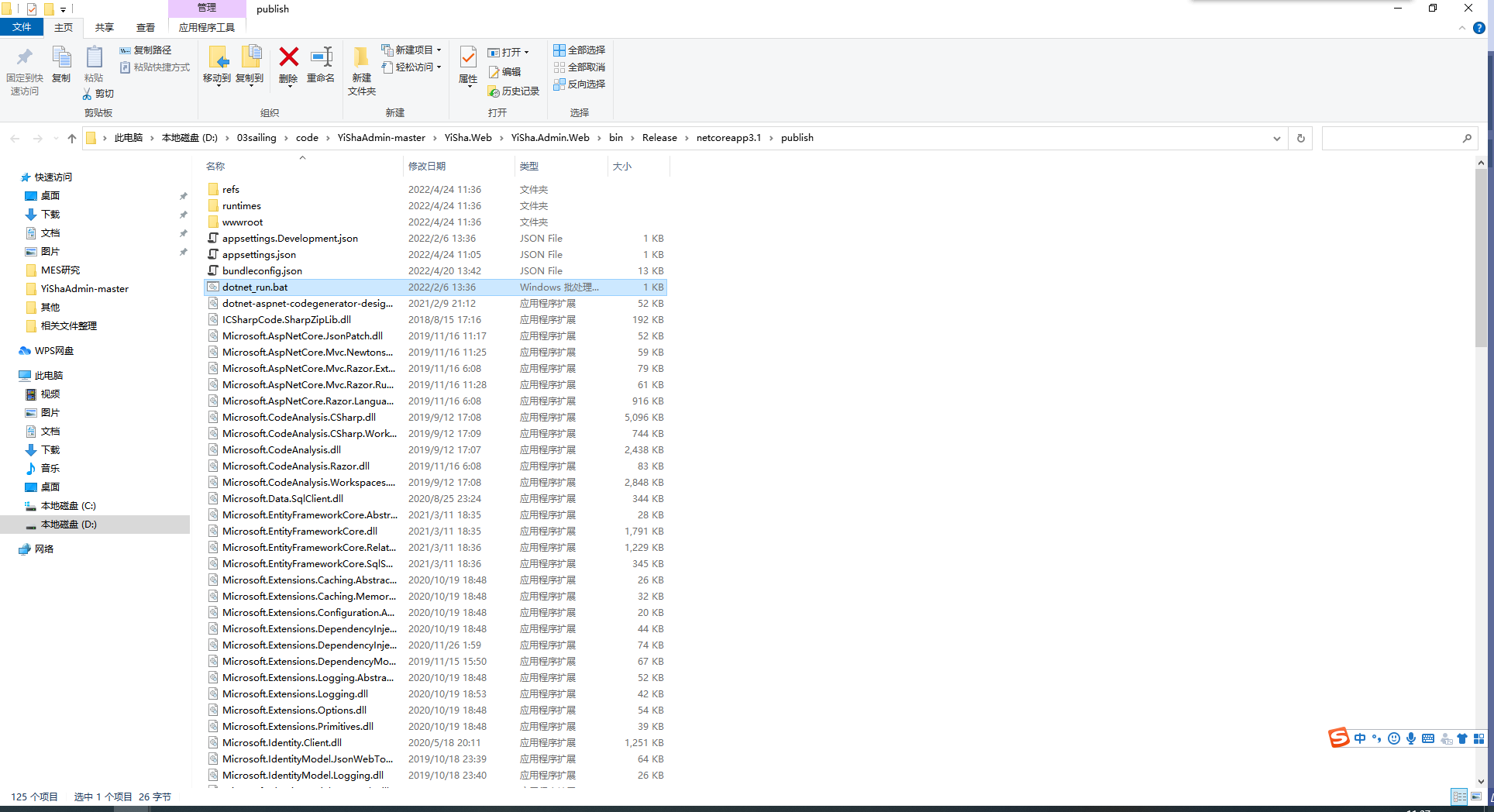Click the Cut scissors icon

[87, 94]
